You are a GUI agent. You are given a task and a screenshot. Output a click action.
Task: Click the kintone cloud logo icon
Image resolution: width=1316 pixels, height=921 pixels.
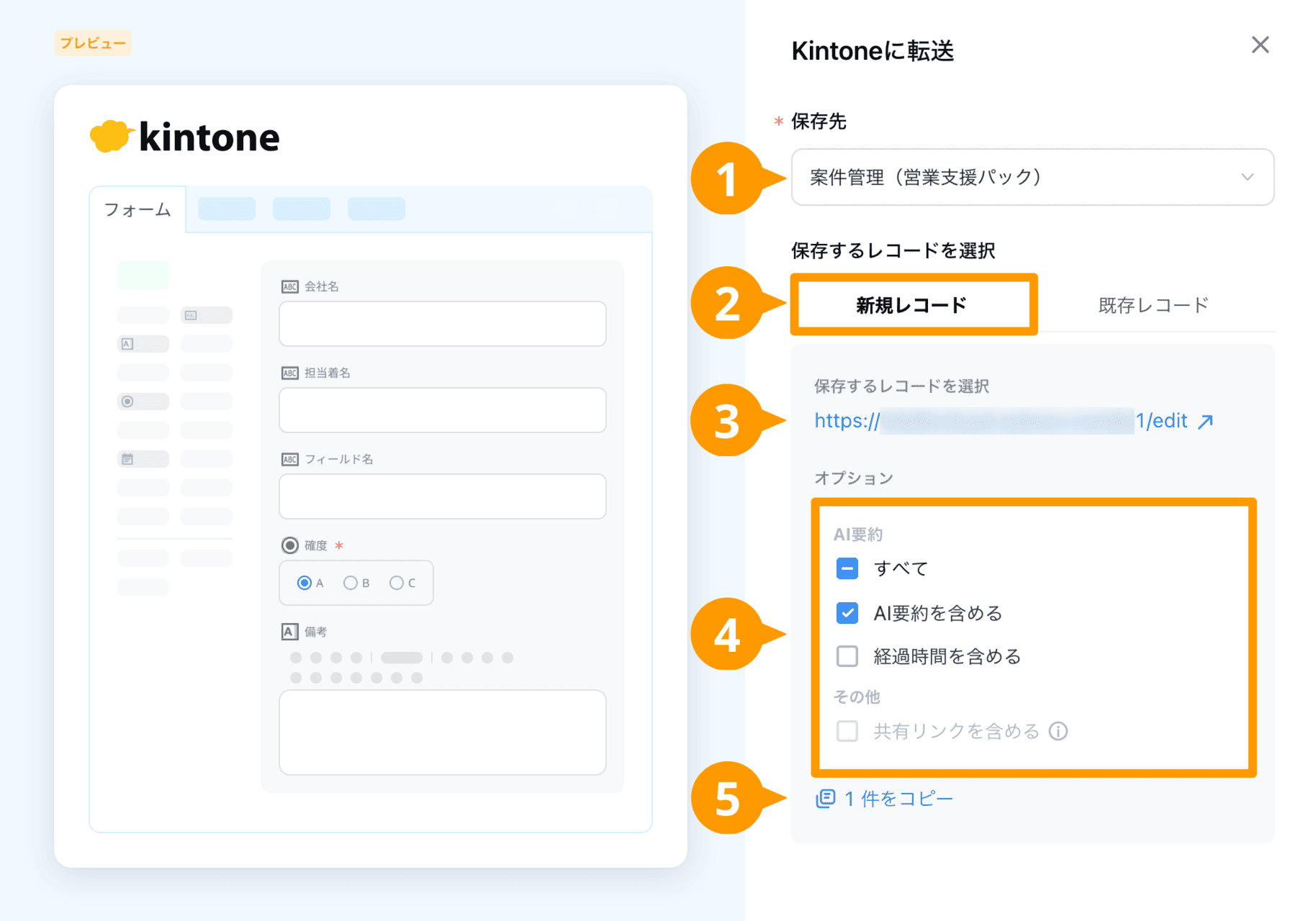point(112,135)
